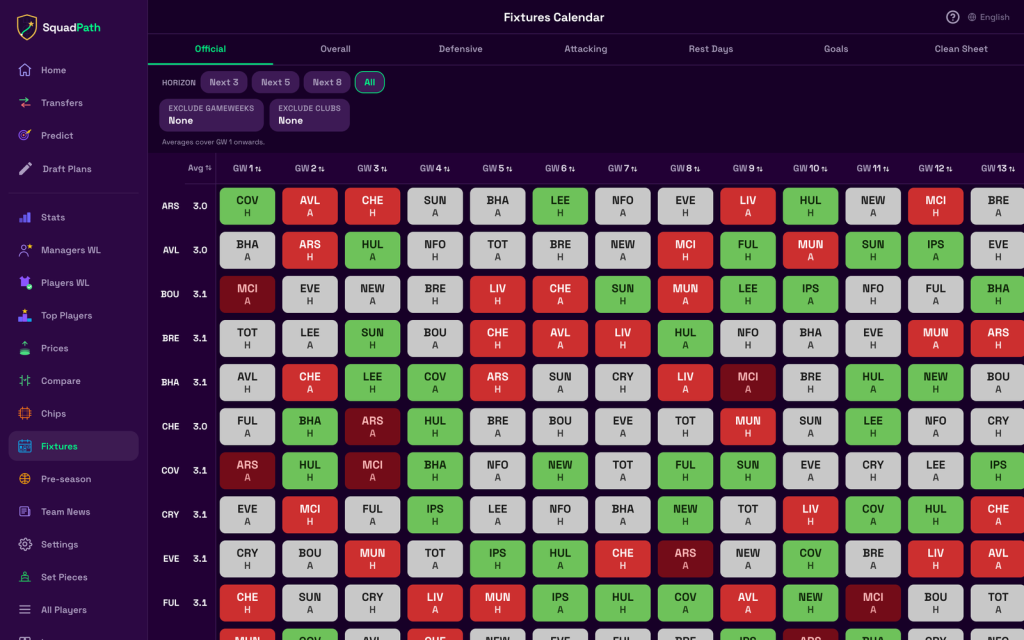
Task: Open the Transfers sidebar icon
Action: coord(25,103)
